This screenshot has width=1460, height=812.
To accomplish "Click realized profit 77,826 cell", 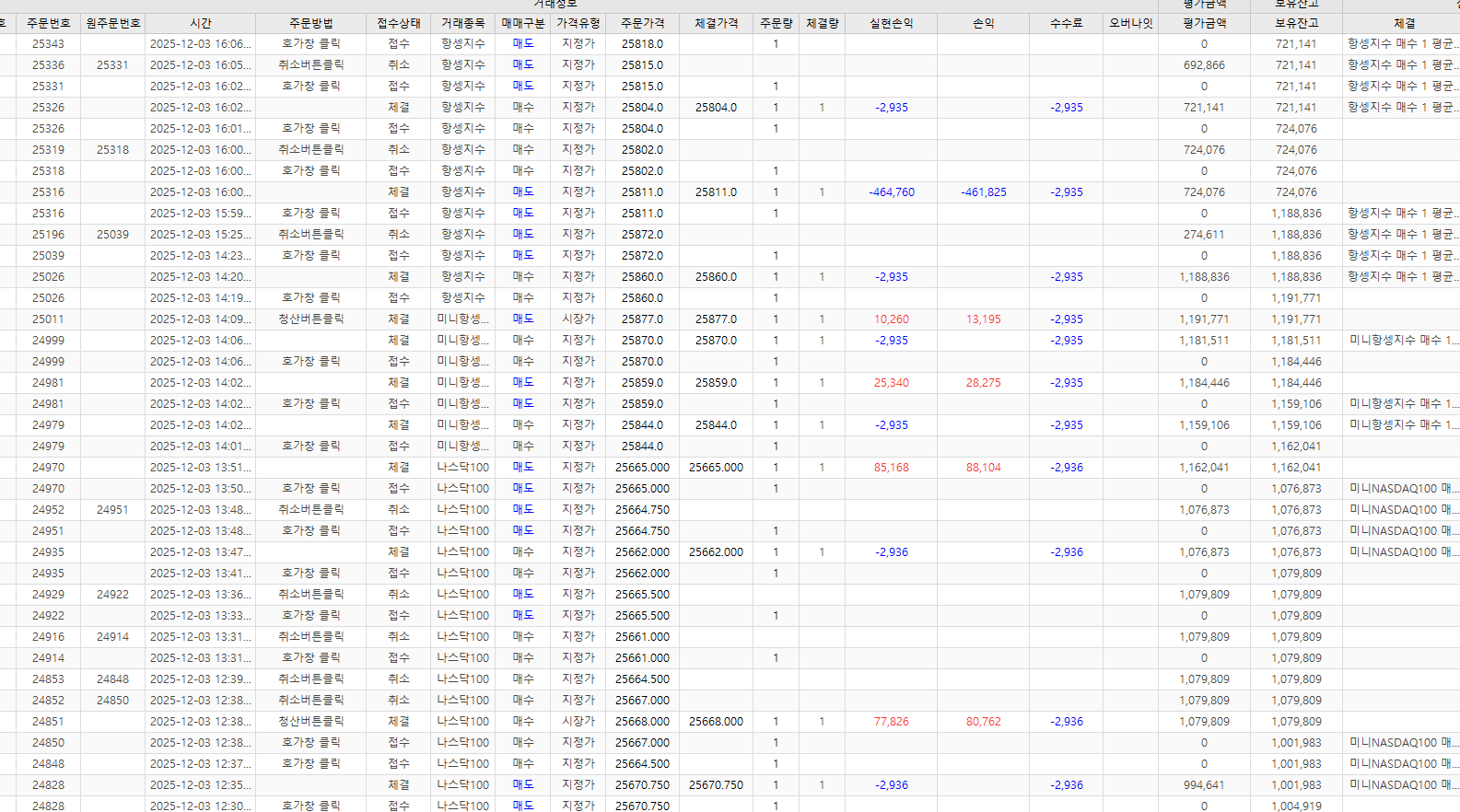I will tap(891, 721).
